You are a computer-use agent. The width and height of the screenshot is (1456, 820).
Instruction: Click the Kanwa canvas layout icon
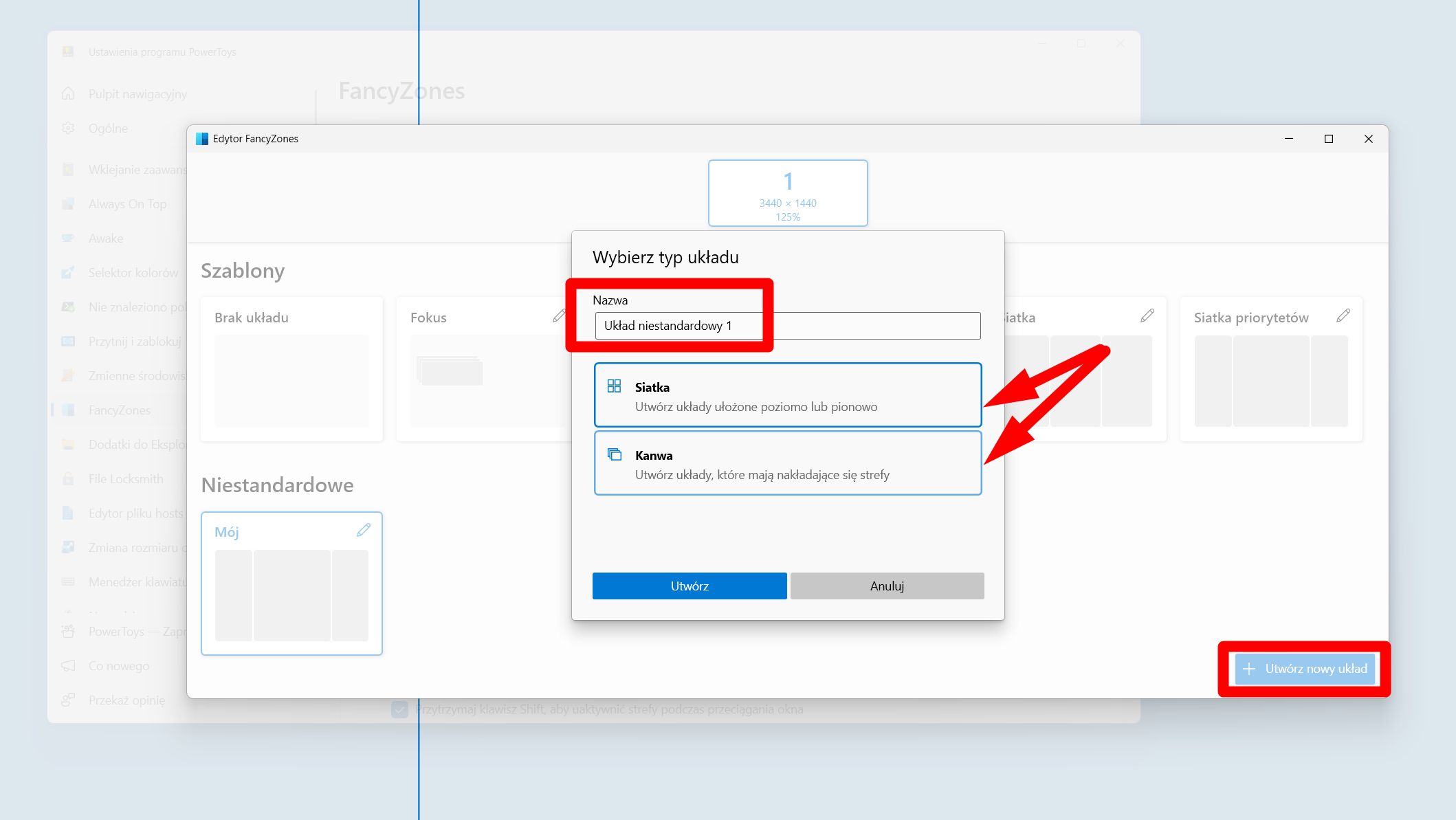point(614,454)
